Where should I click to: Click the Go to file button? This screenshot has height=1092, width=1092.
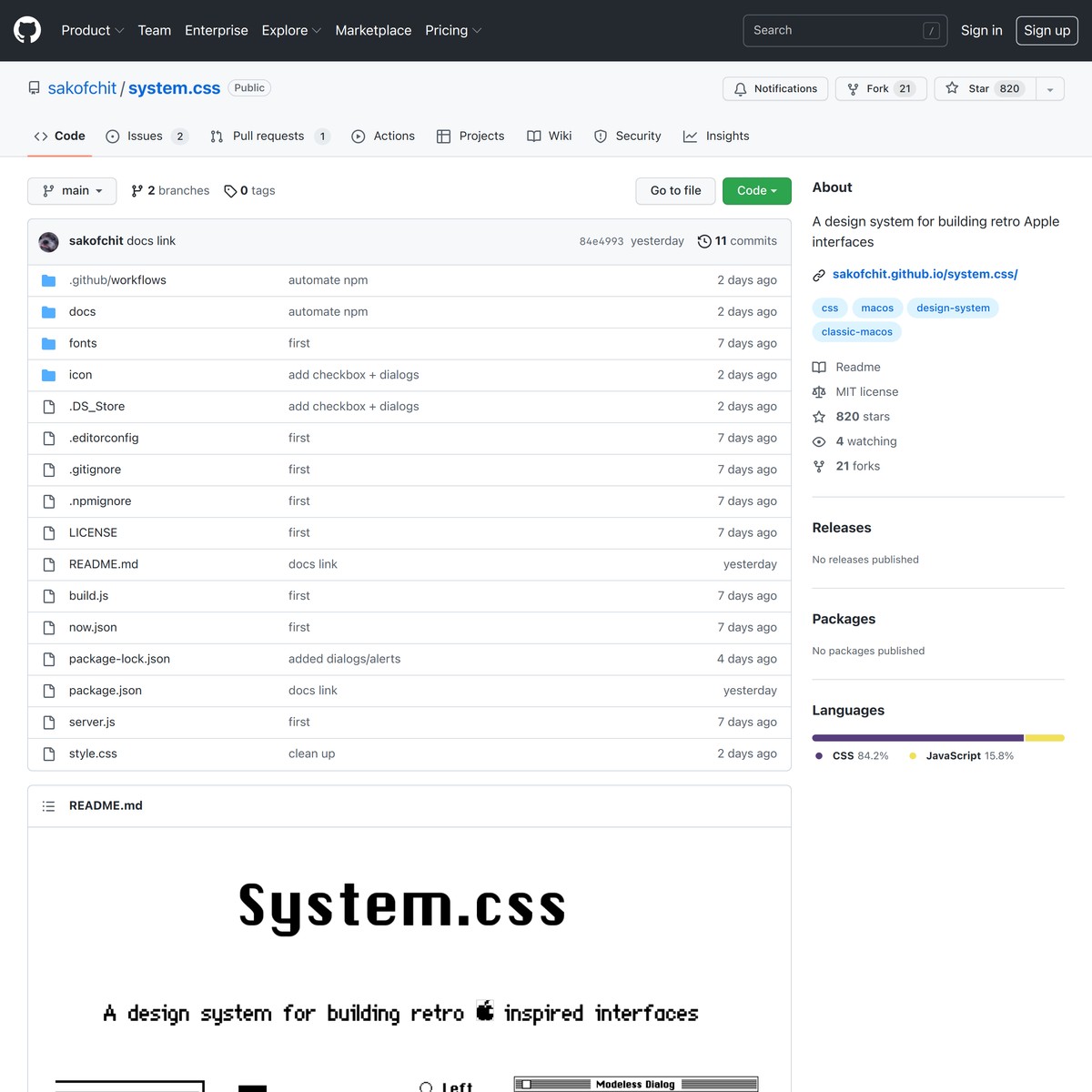675,190
